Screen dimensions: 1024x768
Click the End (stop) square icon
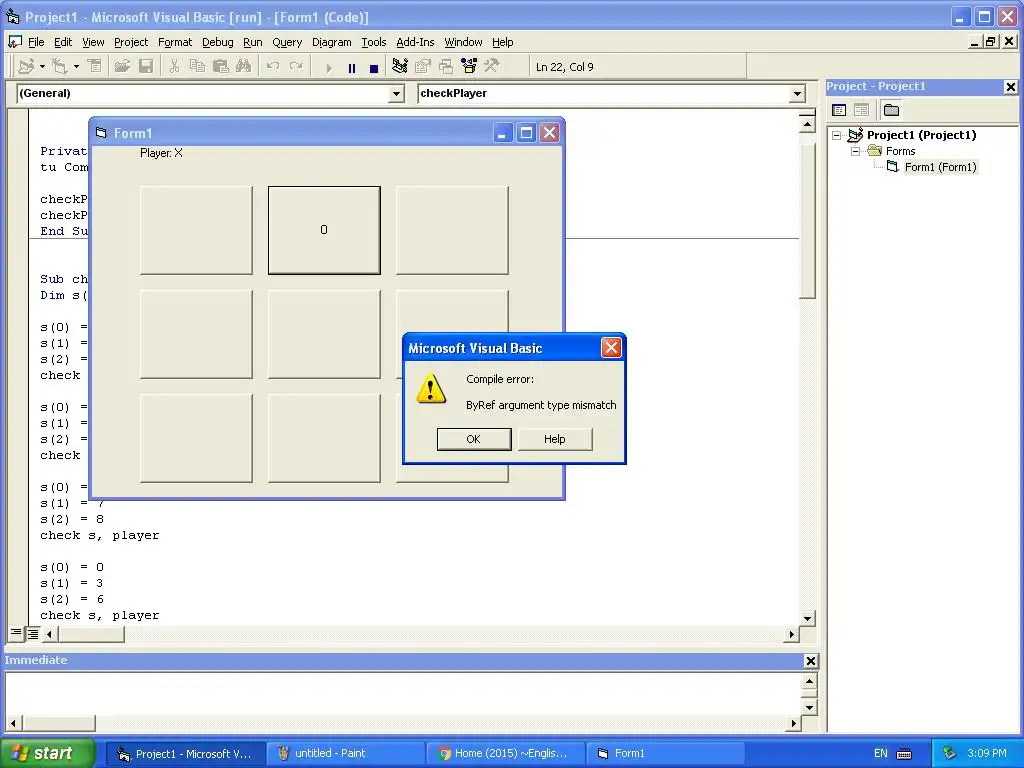[x=374, y=67]
